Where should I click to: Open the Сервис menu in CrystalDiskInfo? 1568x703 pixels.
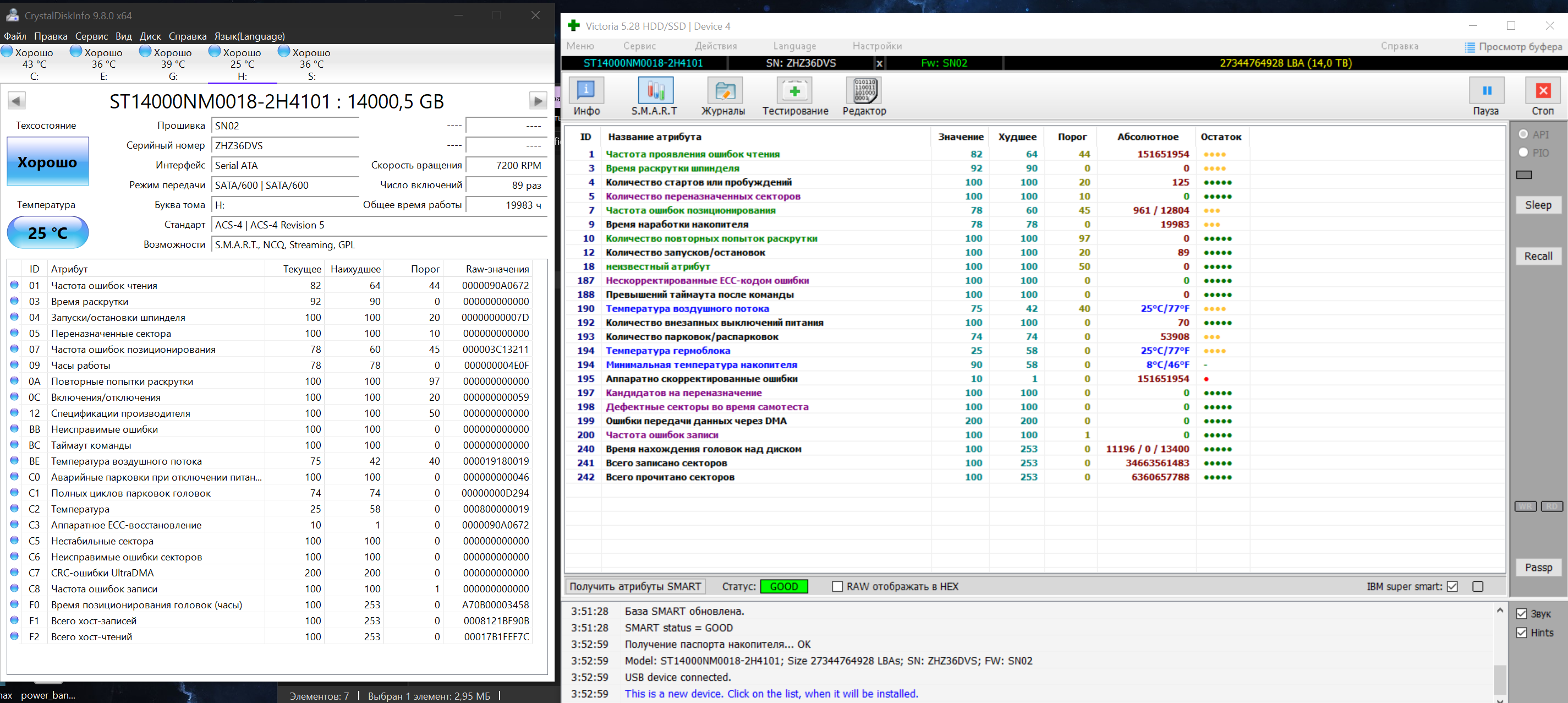91,36
